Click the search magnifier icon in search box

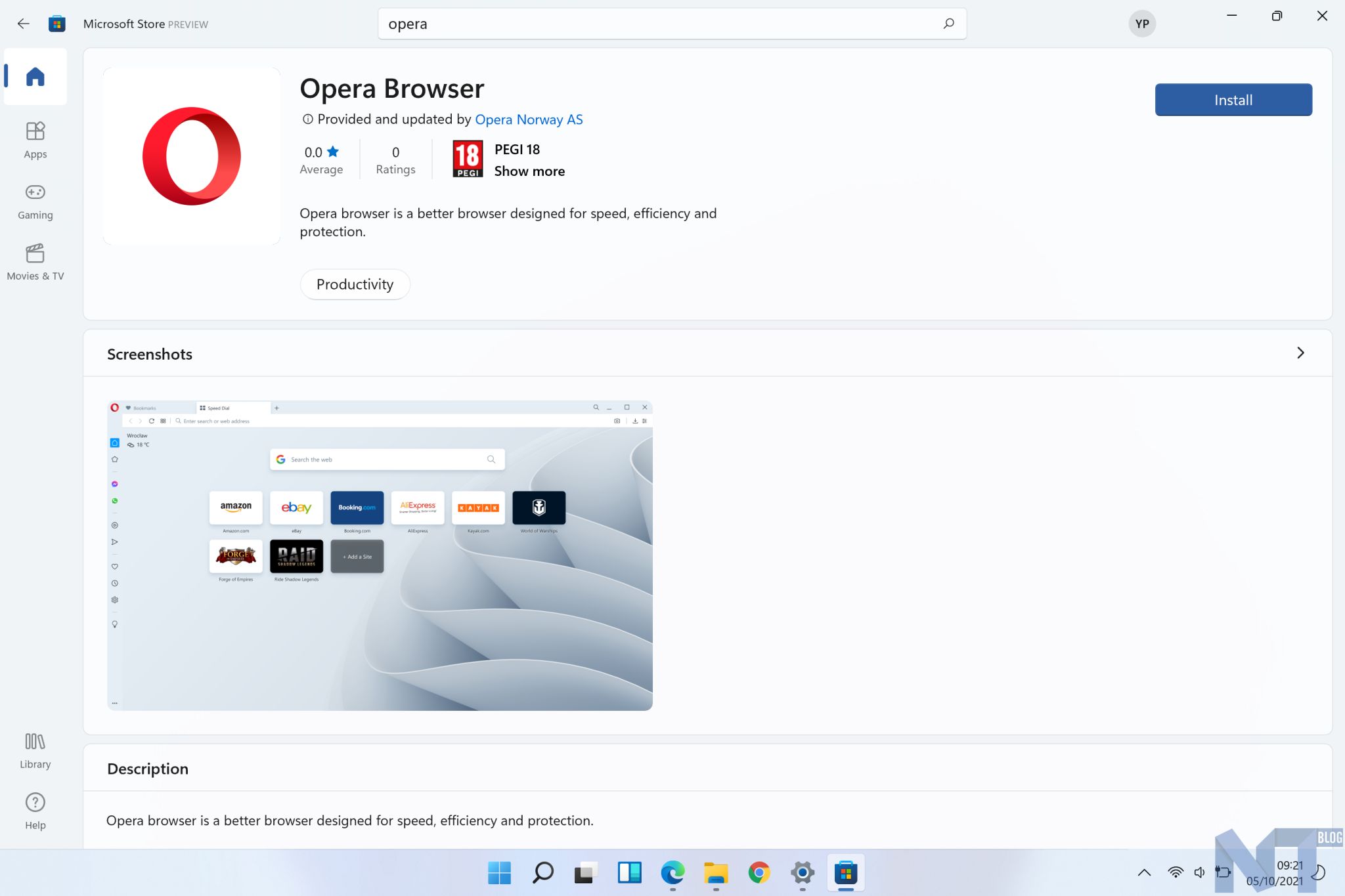coord(948,24)
